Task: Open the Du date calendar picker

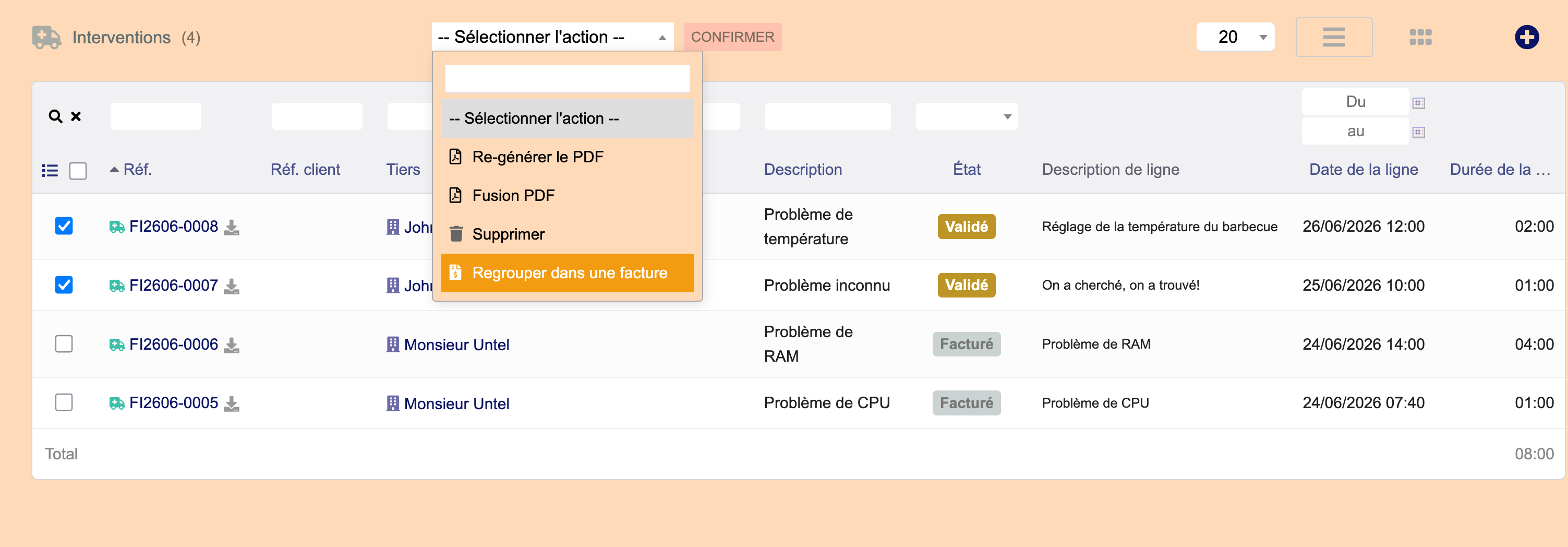Action: pos(1418,102)
